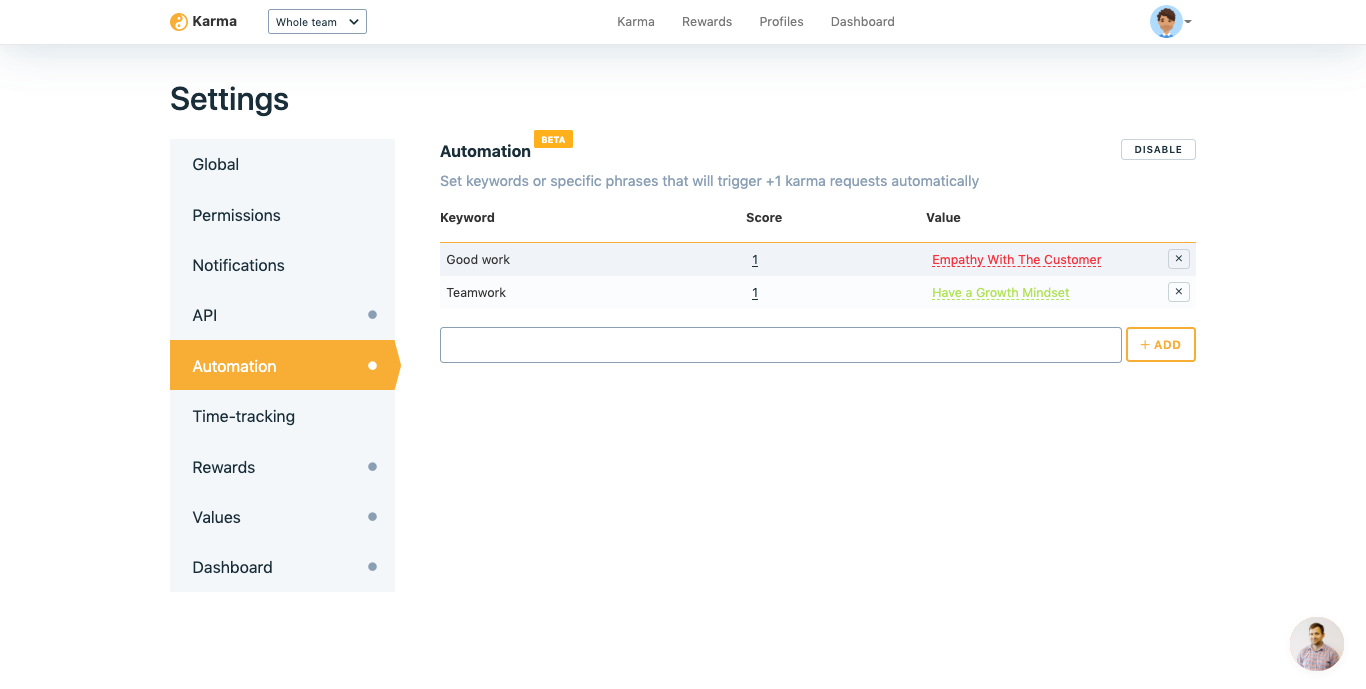Image resolution: width=1366 pixels, height=689 pixels.
Task: Open the Whole team dropdown
Action: click(x=317, y=22)
